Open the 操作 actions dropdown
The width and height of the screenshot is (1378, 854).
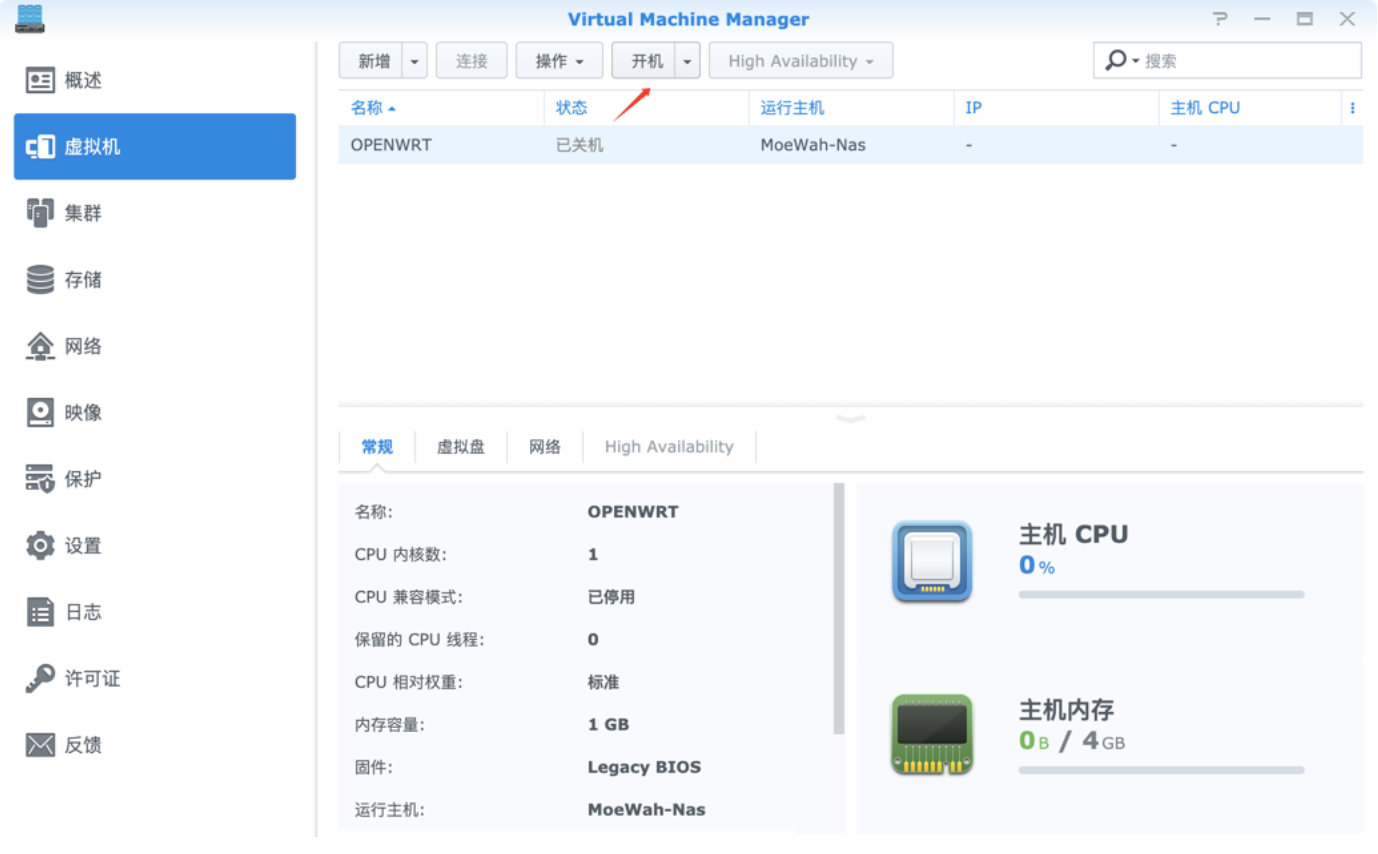tap(559, 61)
